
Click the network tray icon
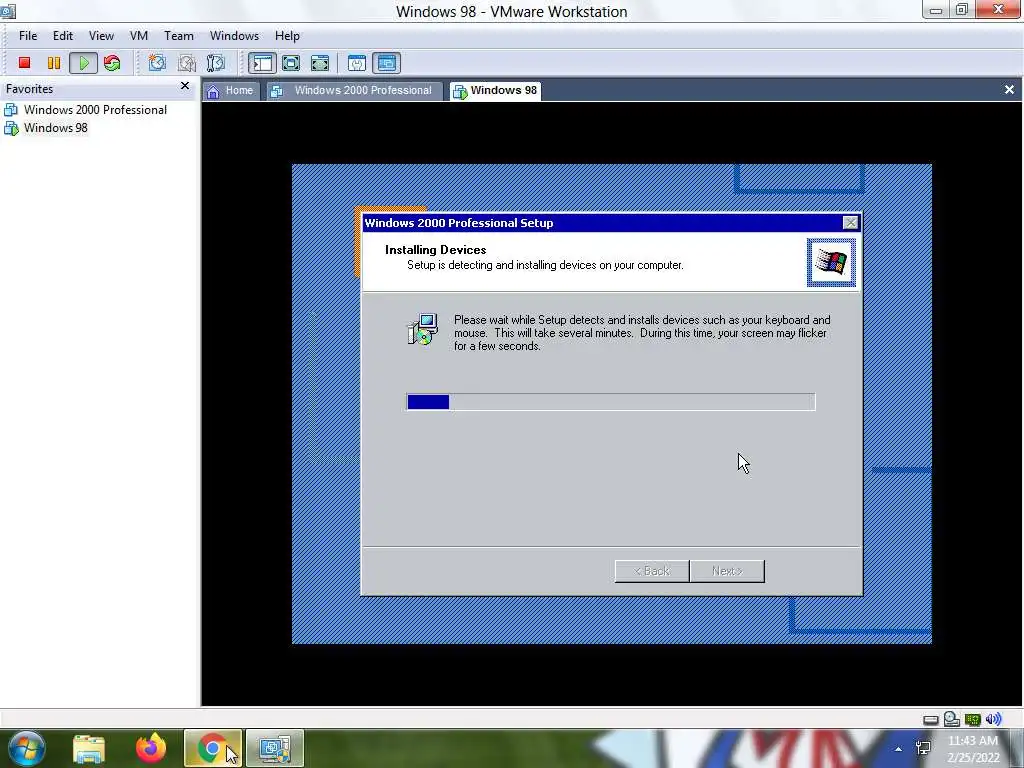[923, 749]
